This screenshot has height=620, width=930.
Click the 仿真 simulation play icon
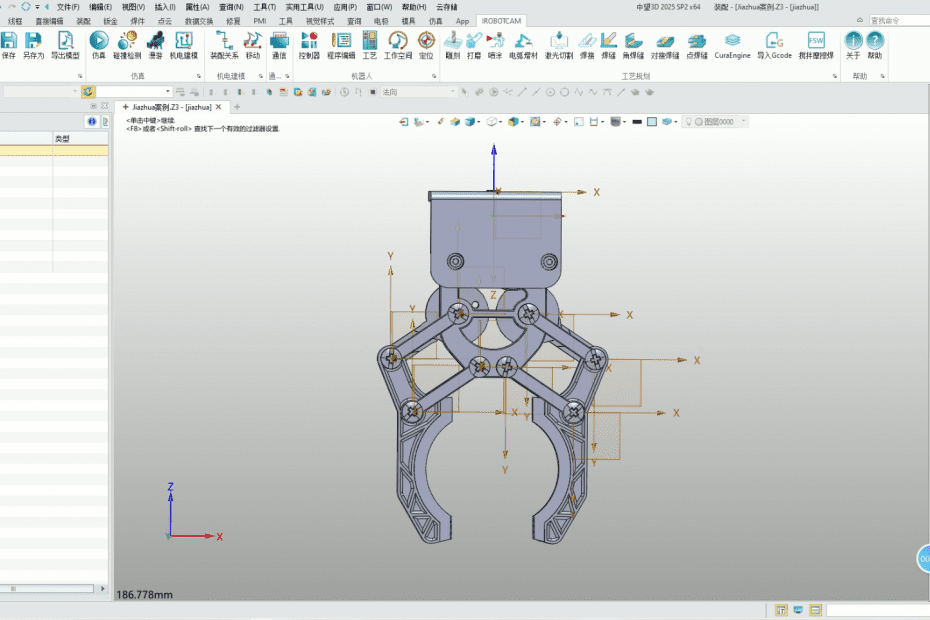[x=98, y=42]
